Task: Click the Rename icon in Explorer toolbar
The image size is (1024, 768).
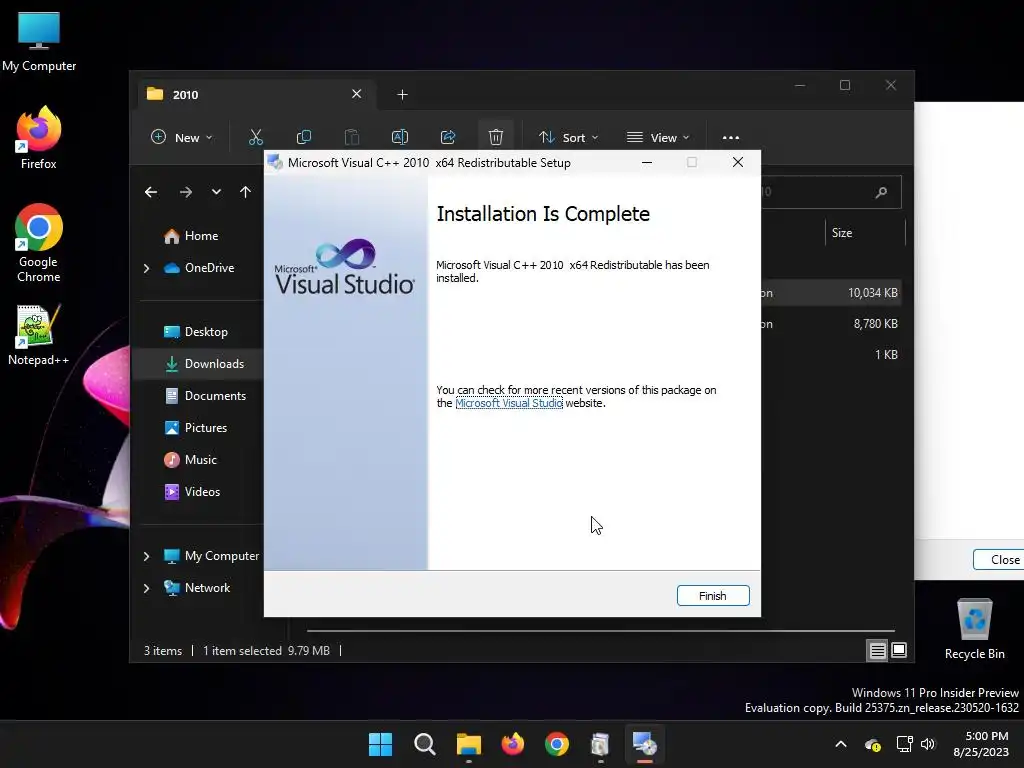Action: tap(400, 137)
